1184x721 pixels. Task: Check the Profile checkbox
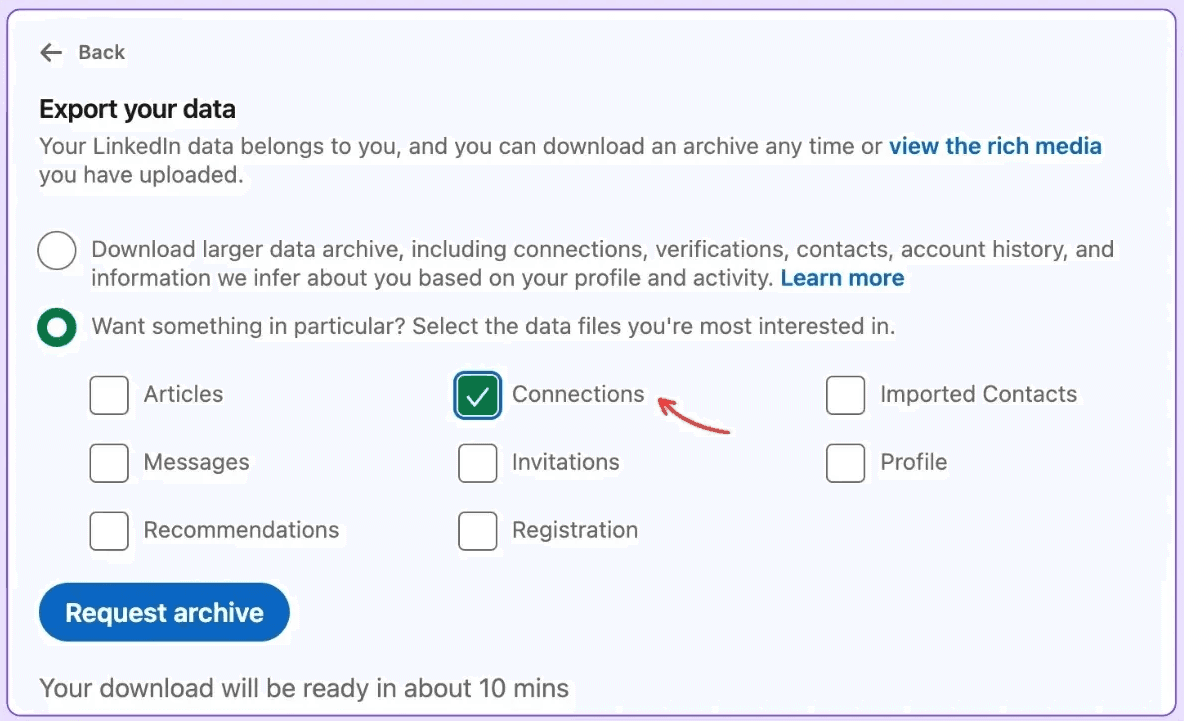845,463
